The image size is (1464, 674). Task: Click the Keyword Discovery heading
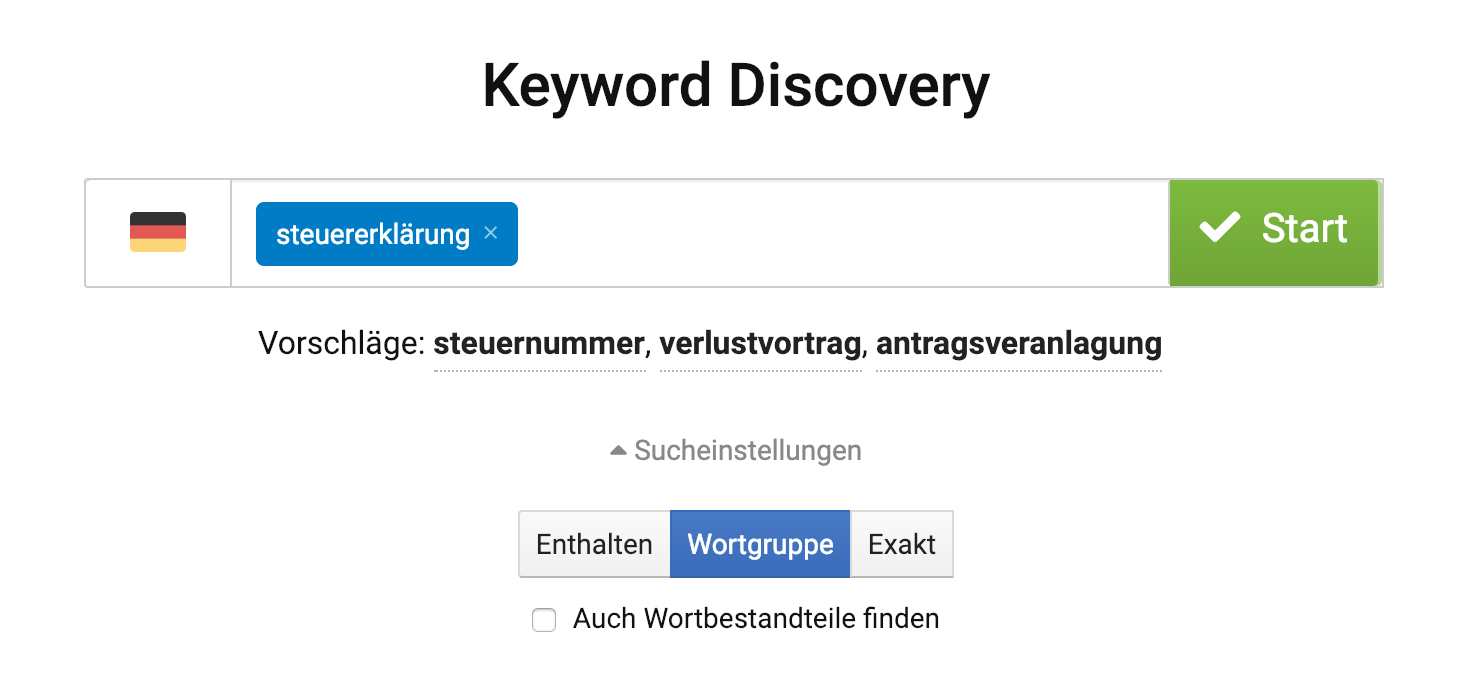735,87
